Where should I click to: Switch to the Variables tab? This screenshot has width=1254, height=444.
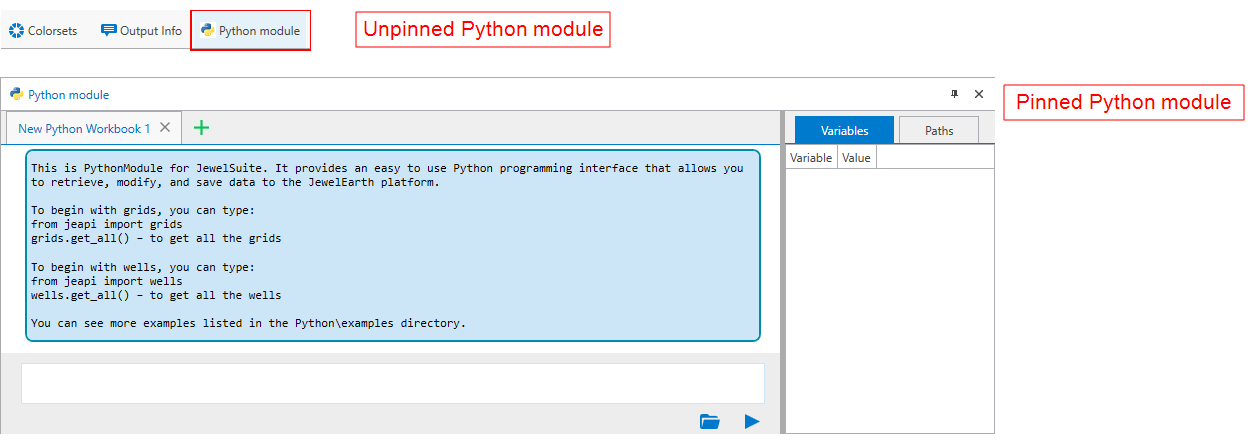point(844,130)
